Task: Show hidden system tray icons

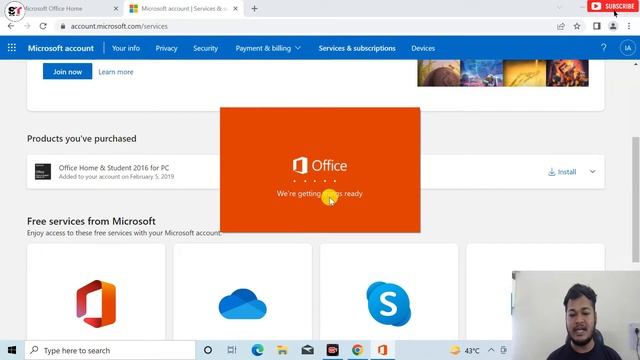Action: click(491, 350)
